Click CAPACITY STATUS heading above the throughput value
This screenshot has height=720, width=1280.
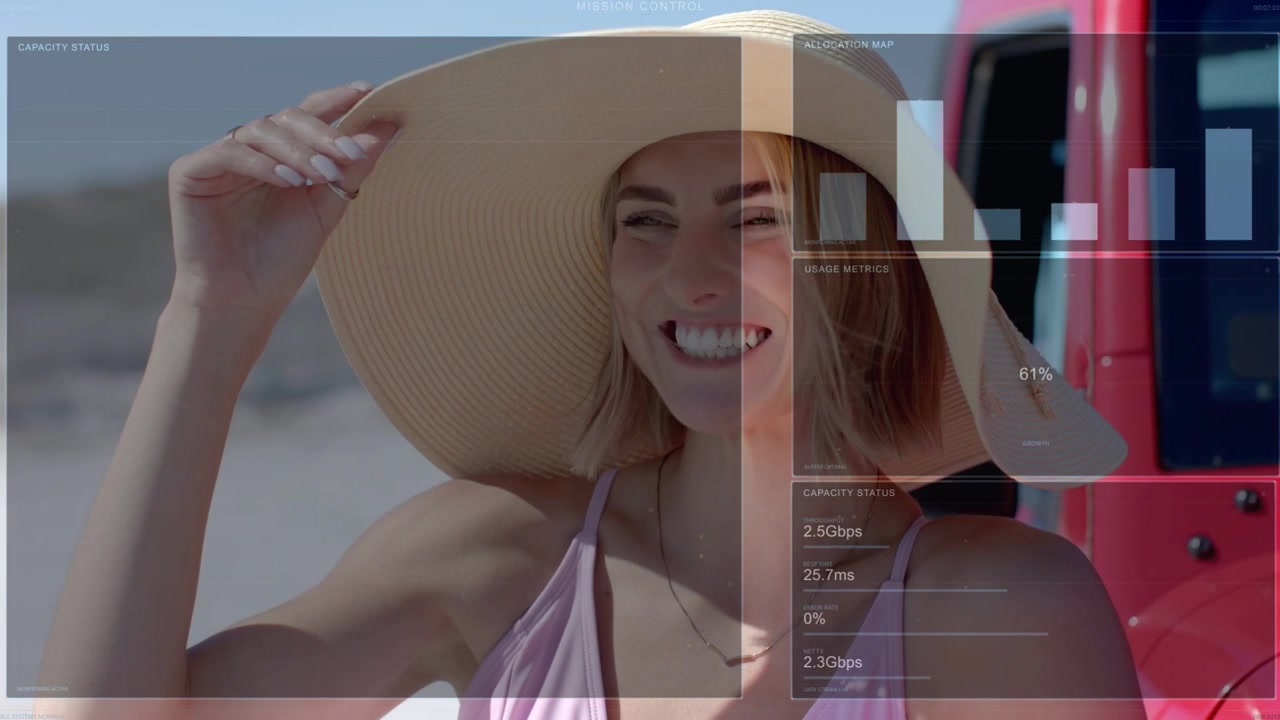pyautogui.click(x=849, y=493)
